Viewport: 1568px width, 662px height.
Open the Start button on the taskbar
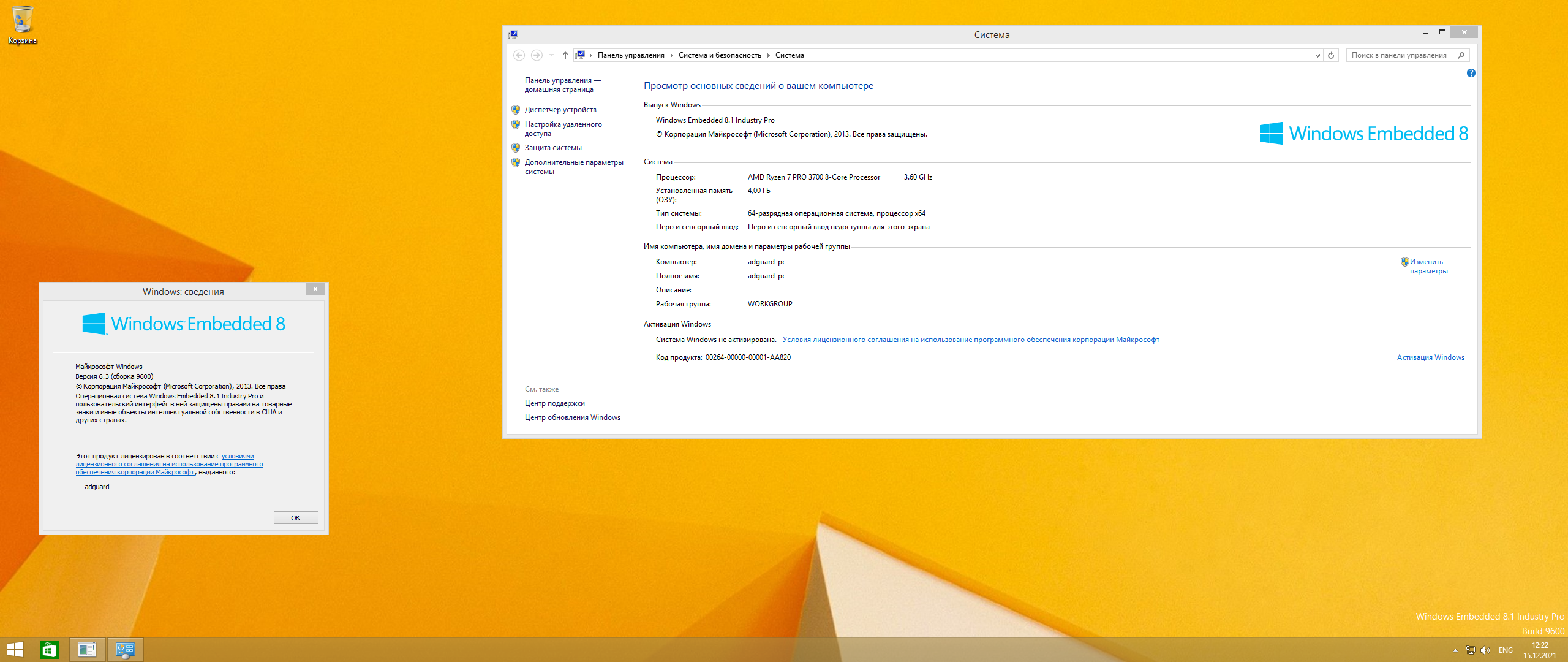tap(15, 650)
